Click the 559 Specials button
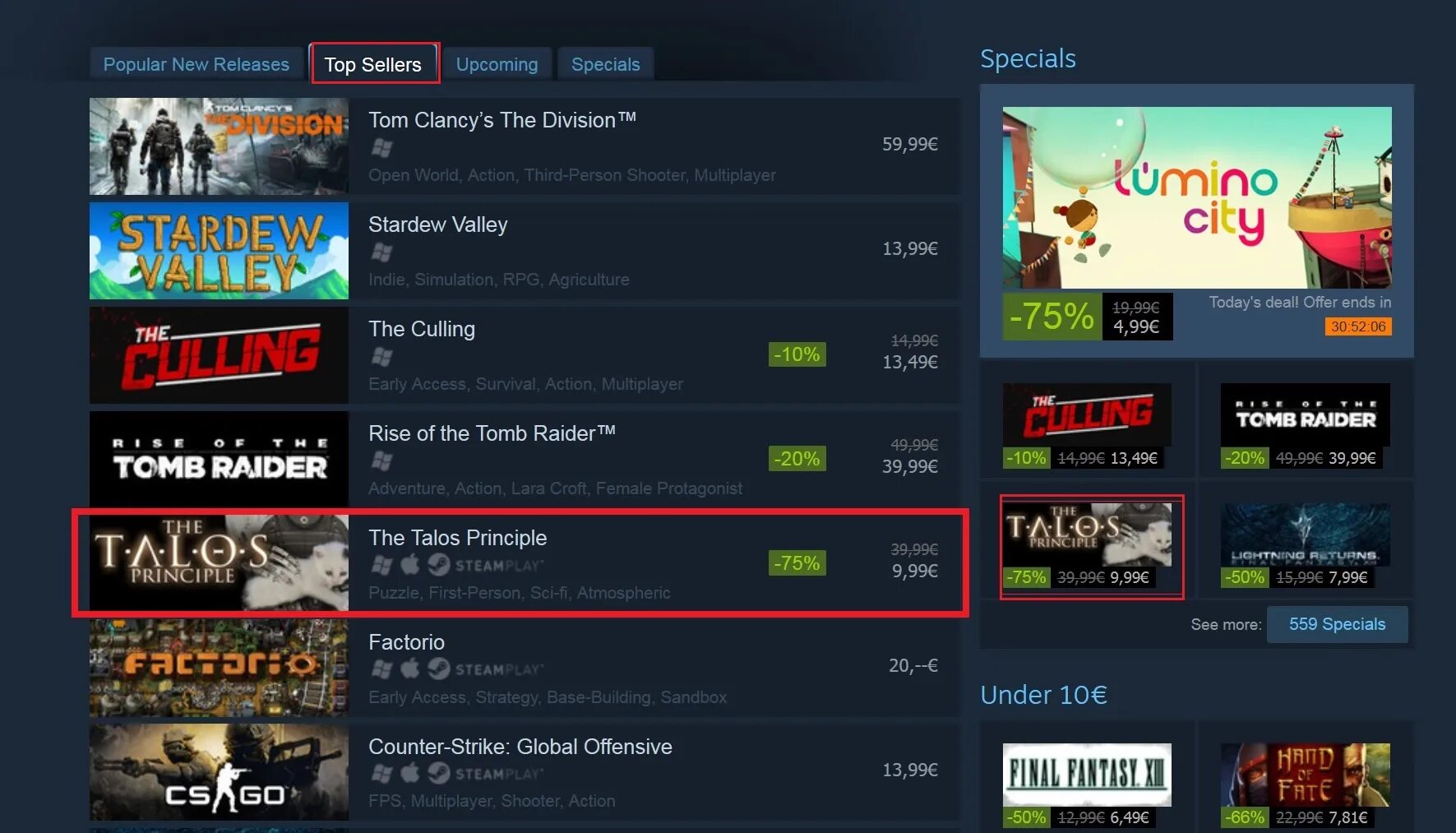 tap(1337, 624)
